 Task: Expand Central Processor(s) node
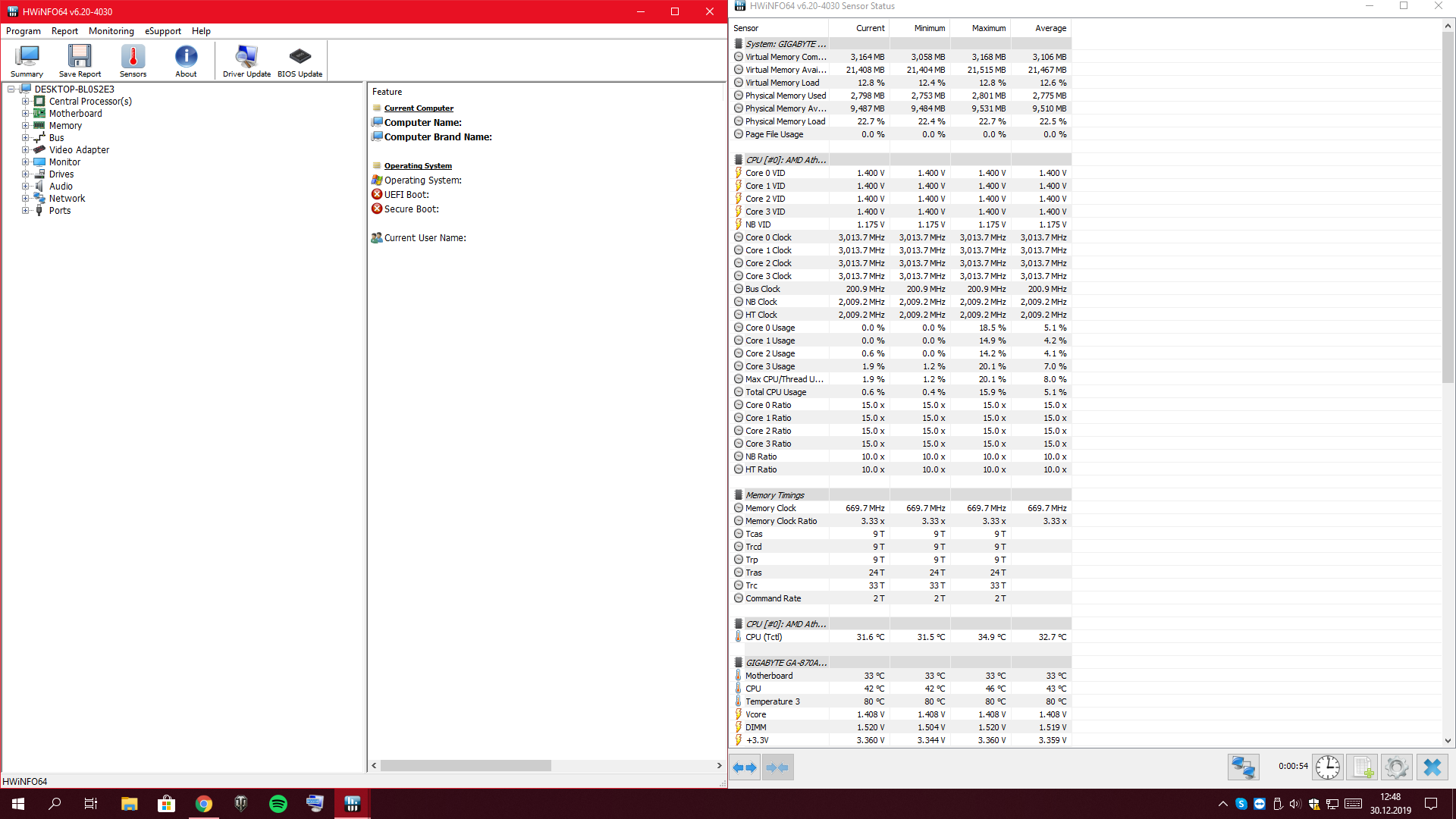(x=25, y=102)
